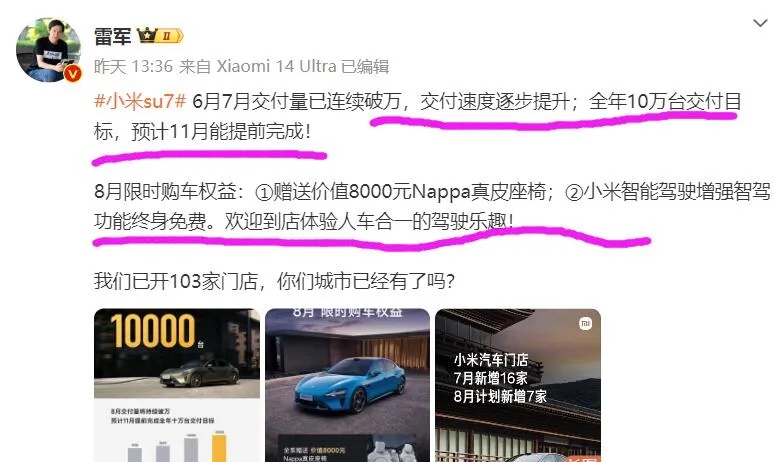Click the Mi logo on store image
The width and height of the screenshot is (774, 462).
(585, 324)
